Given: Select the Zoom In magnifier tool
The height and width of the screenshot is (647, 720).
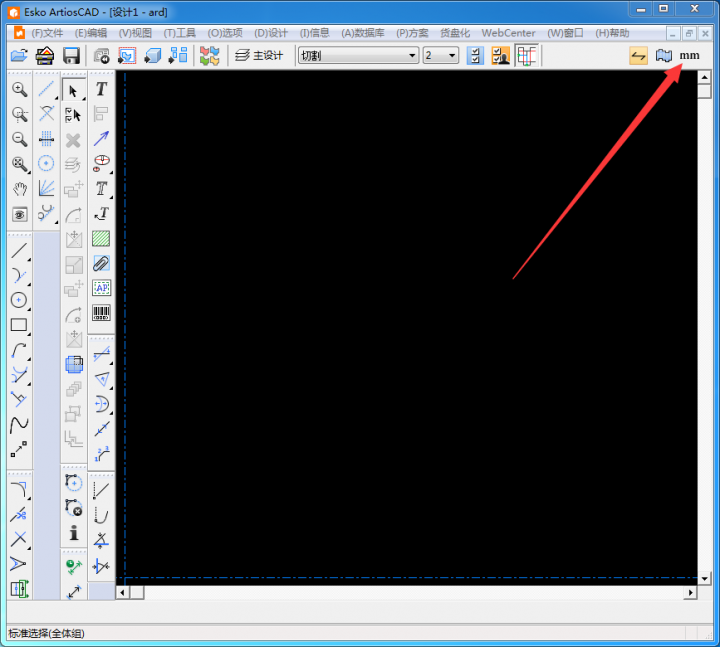Looking at the screenshot, I should 19,90.
